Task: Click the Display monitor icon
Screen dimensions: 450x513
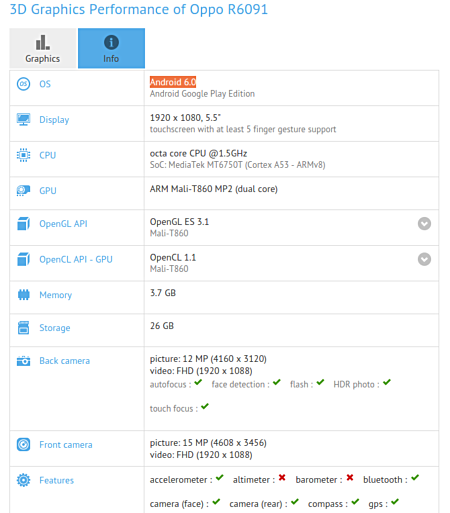Action: (23, 119)
